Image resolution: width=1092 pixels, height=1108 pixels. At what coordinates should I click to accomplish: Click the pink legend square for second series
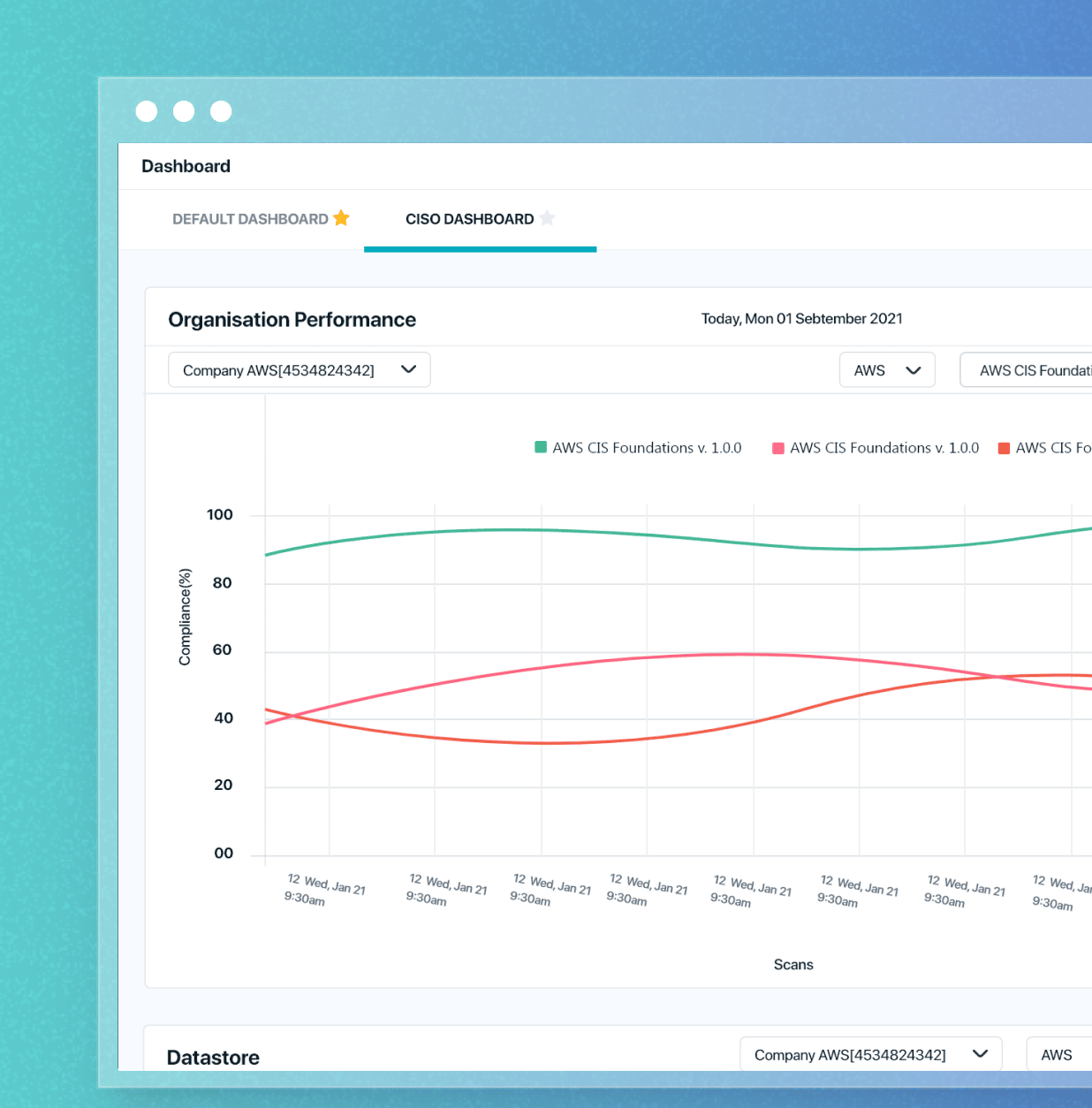pos(777,448)
